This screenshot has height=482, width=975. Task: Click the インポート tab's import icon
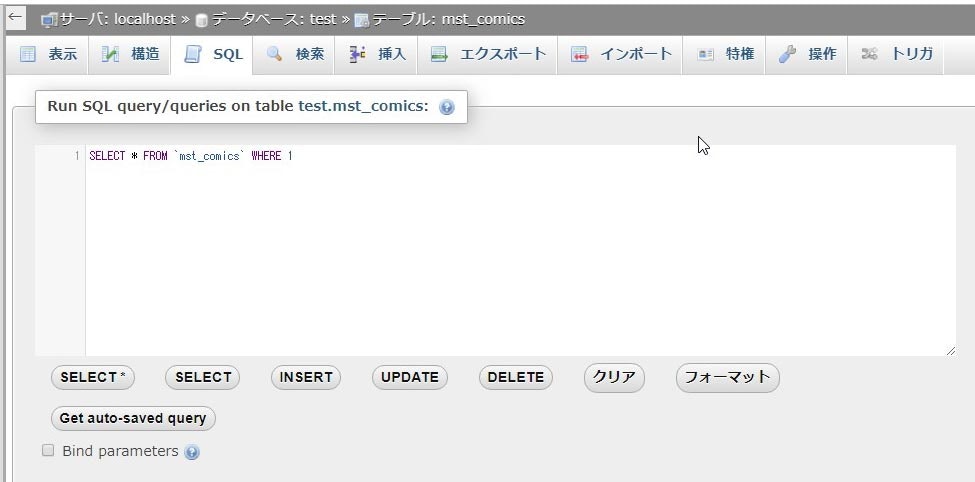[580, 55]
